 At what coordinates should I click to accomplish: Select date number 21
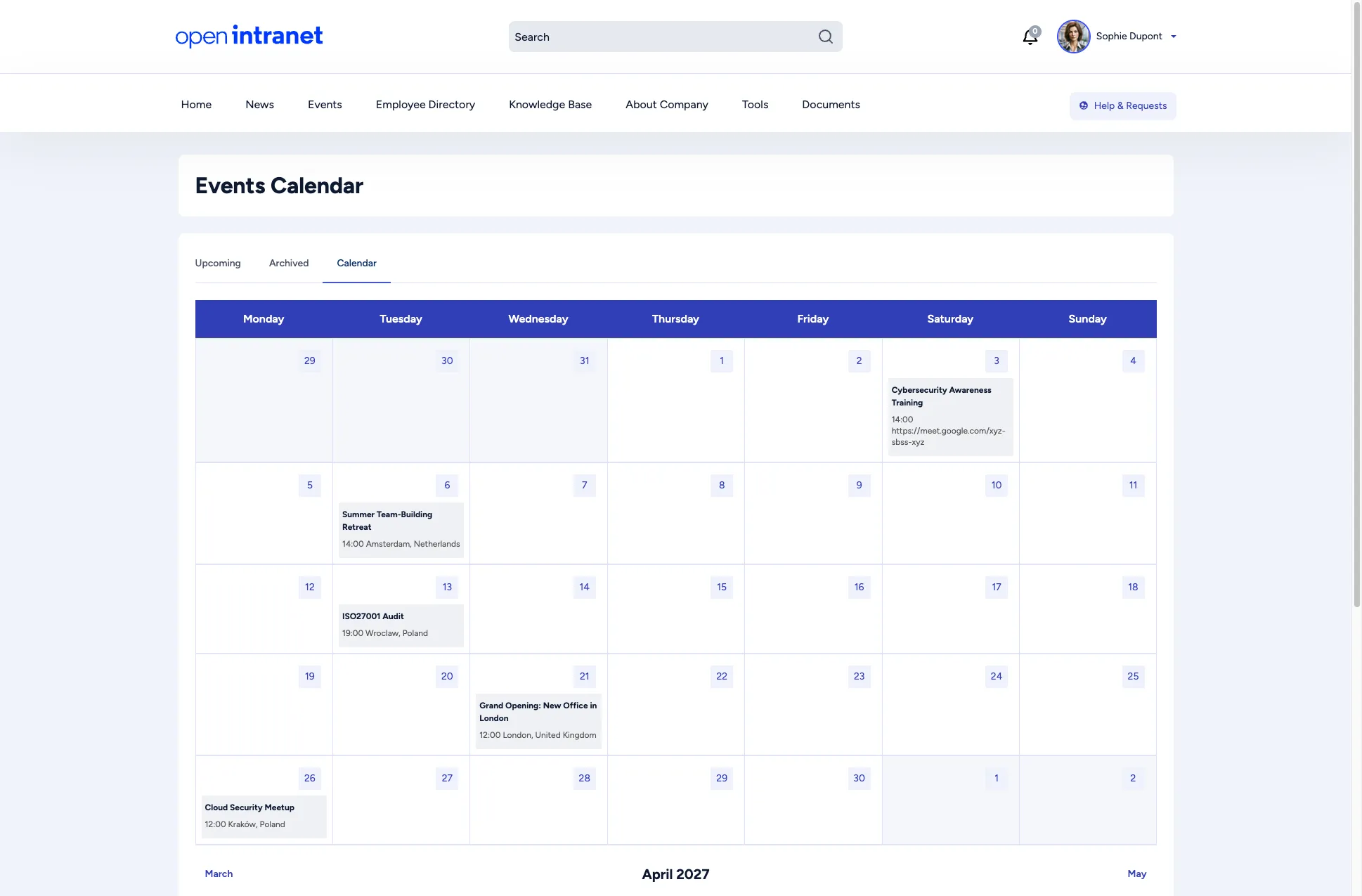tap(584, 676)
